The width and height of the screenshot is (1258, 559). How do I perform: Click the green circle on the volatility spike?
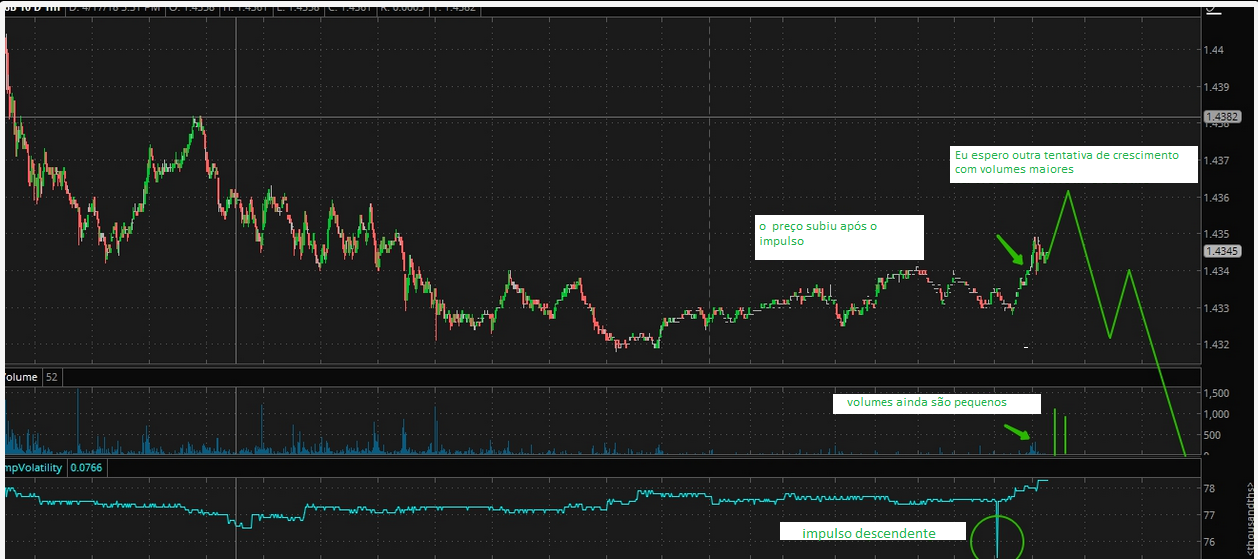pos(997,537)
